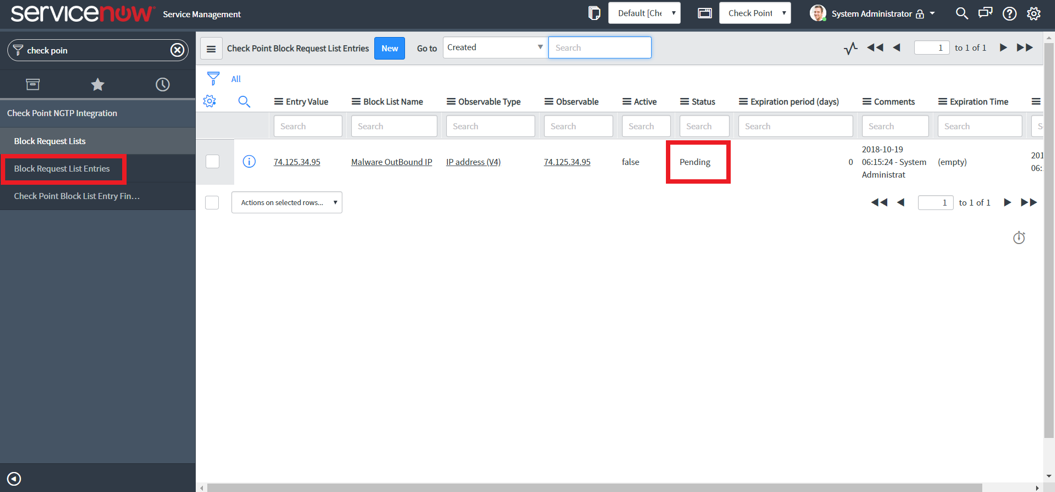This screenshot has width=1055, height=492.
Task: Click the ServiceNow logo
Action: pos(83,13)
